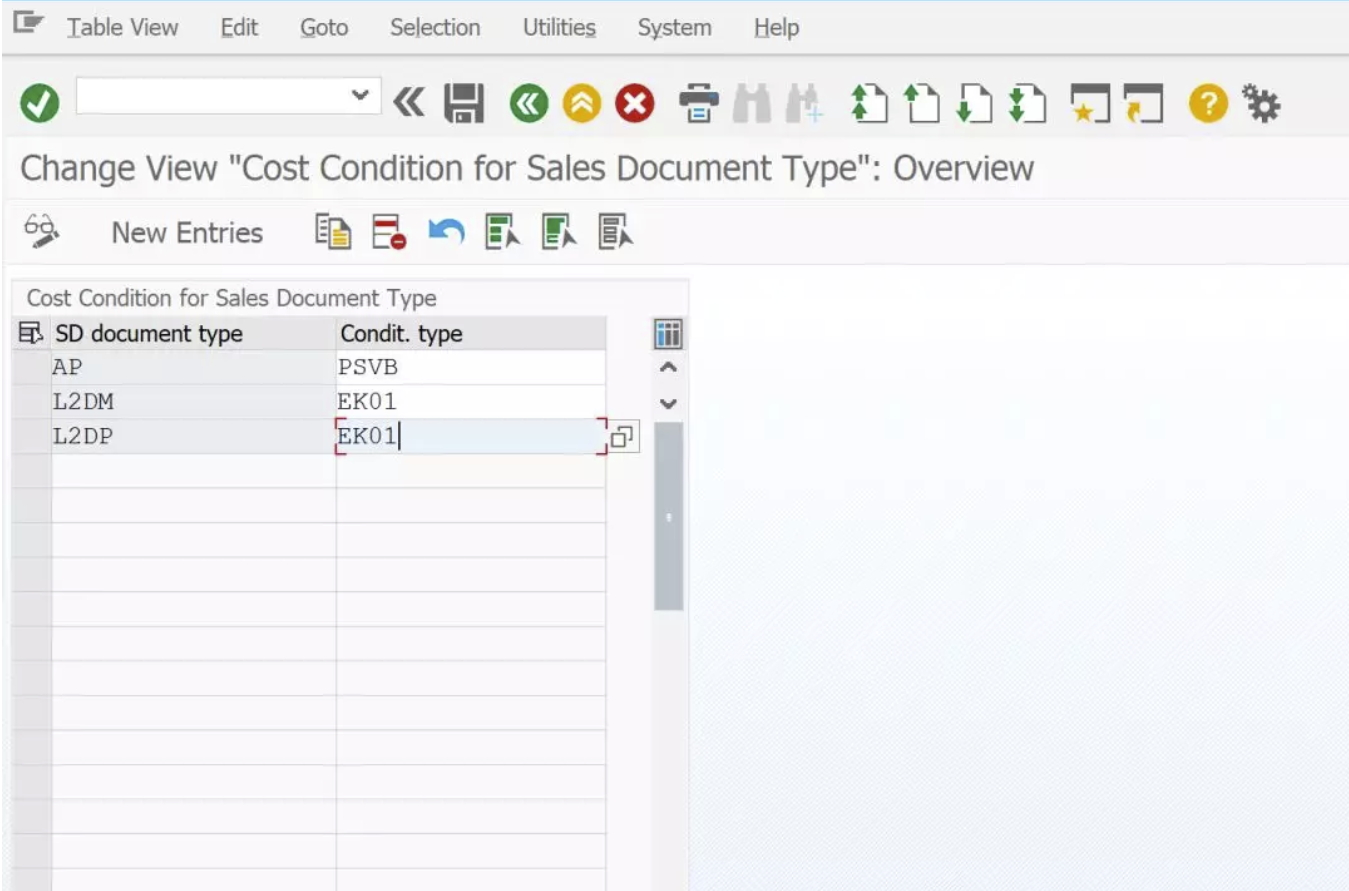1349x891 pixels.
Task: Click the green Enter checkmark icon
Action: (x=39, y=103)
